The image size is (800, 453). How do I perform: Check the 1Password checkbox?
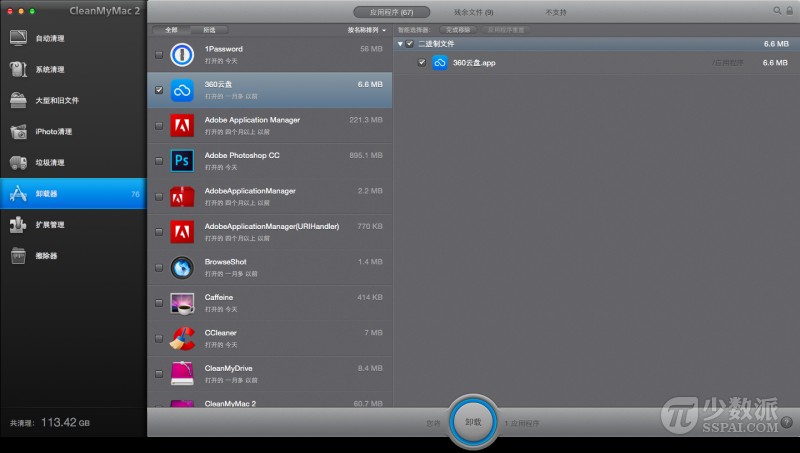[x=159, y=55]
